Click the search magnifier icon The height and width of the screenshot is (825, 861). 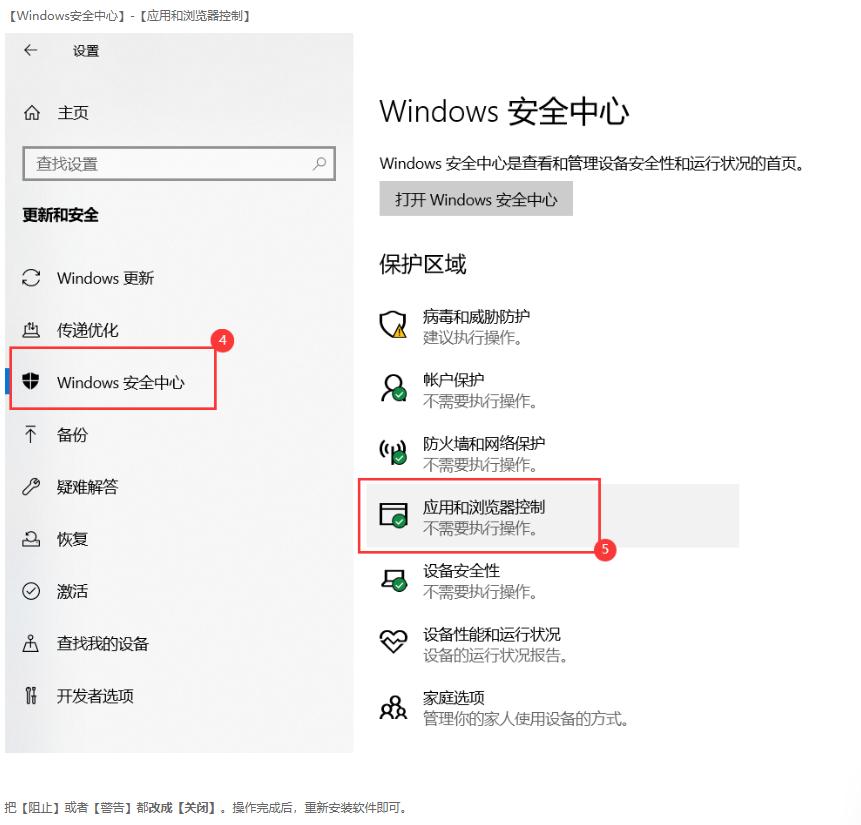319,164
